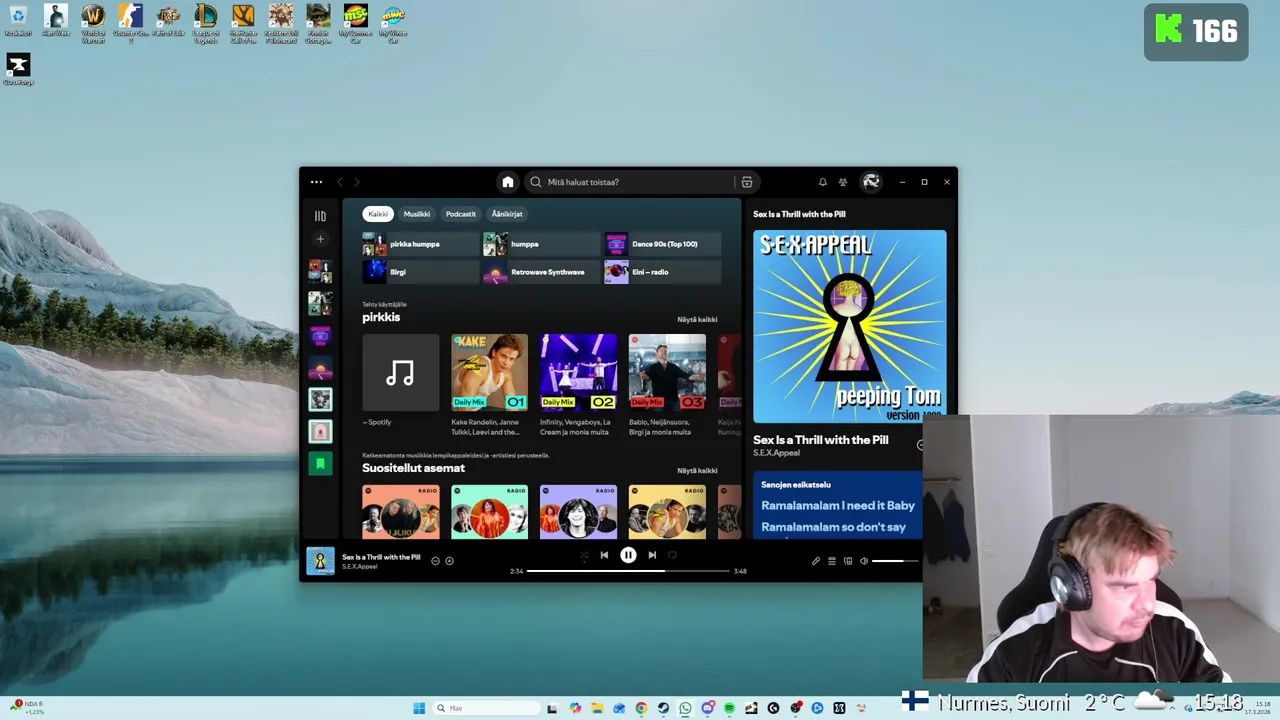Open World of Warcraft desktop shortcut
Image resolution: width=1280 pixels, height=720 pixels.
click(93, 24)
